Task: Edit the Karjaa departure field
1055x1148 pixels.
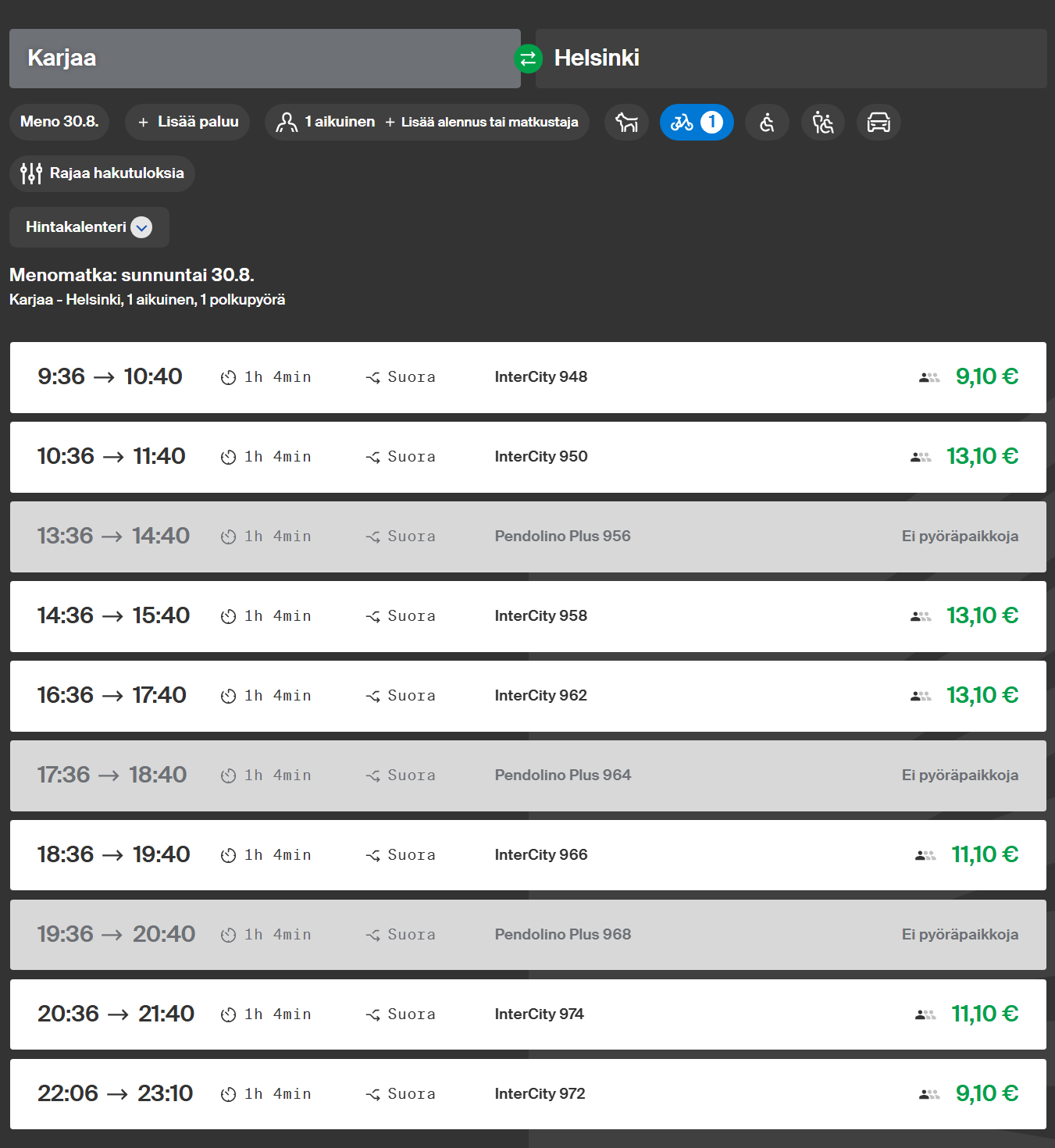Action: [265, 59]
